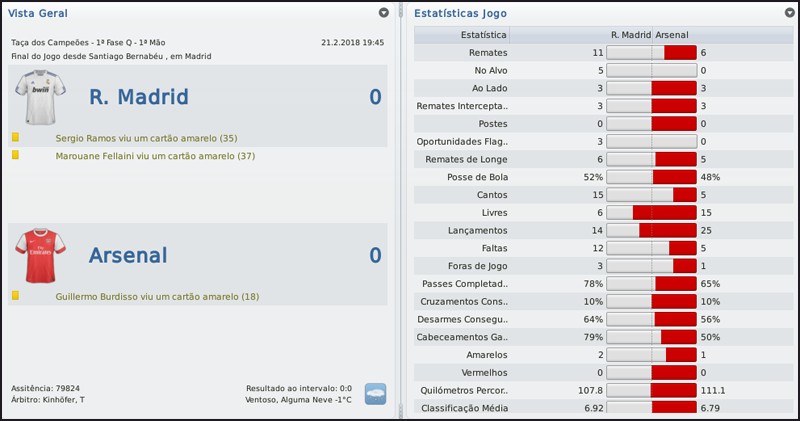
Task: Click the Arsenal red kit icon
Action: pos(40,255)
